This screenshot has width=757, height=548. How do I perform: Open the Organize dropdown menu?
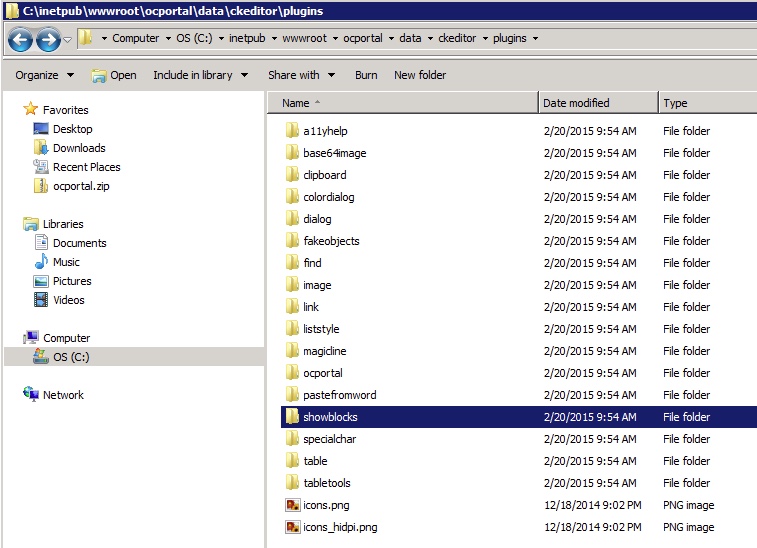tap(44, 75)
